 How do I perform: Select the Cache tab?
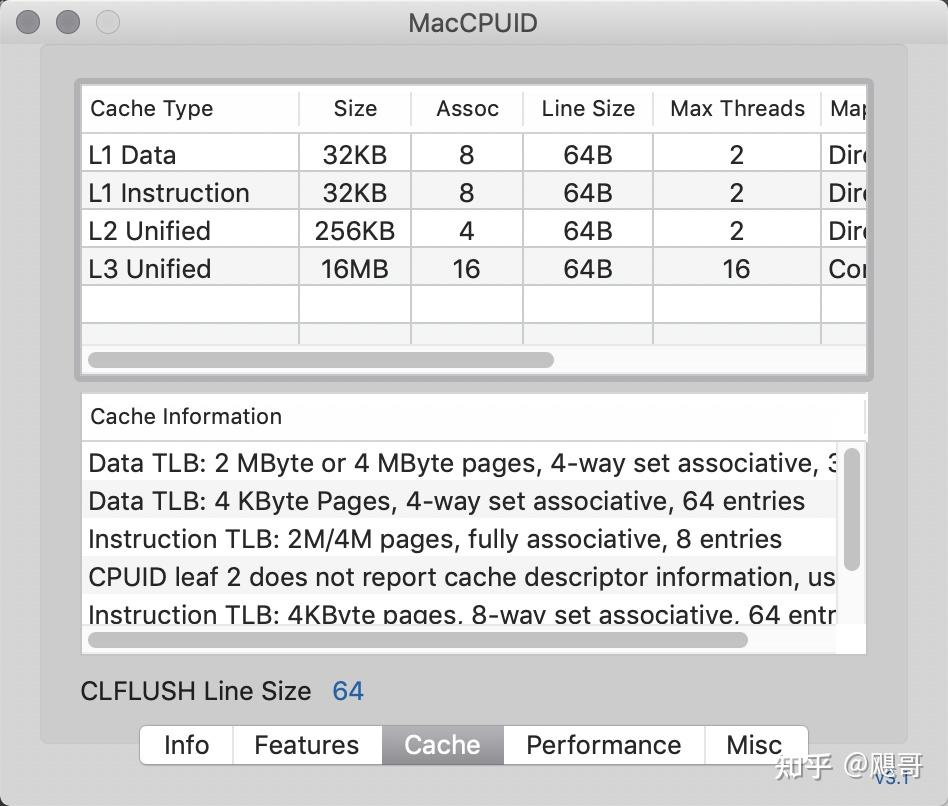point(442,745)
